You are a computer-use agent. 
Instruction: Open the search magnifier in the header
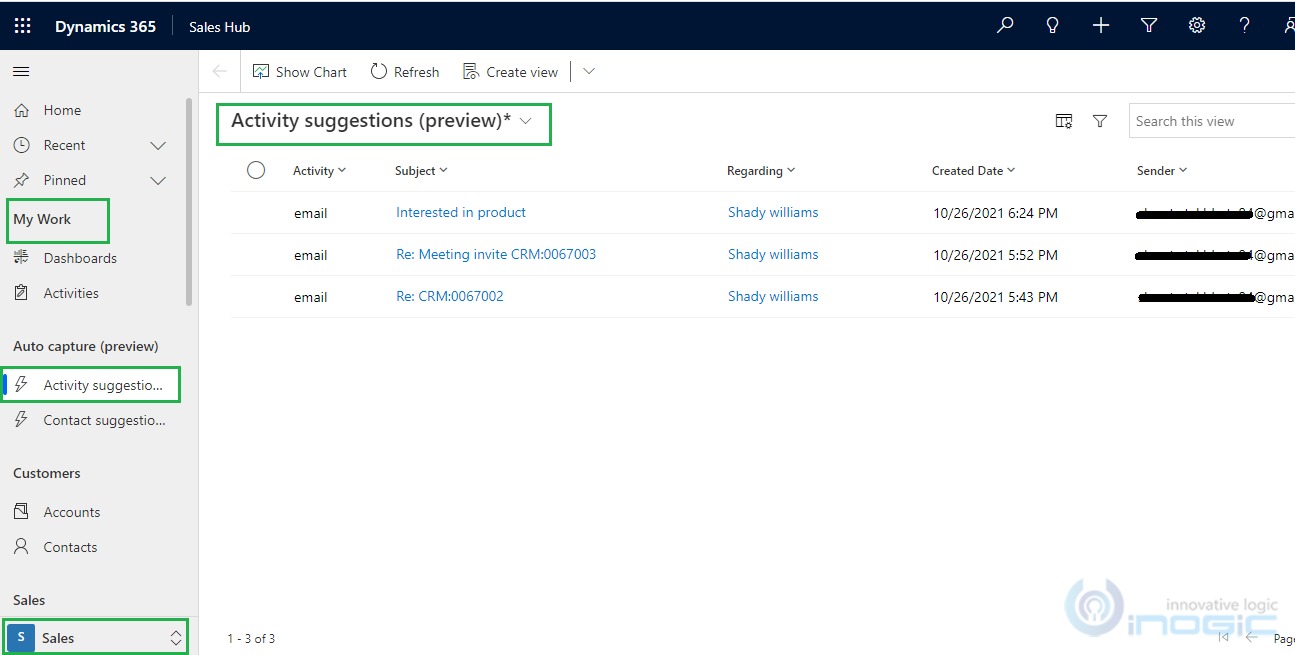(x=1005, y=26)
